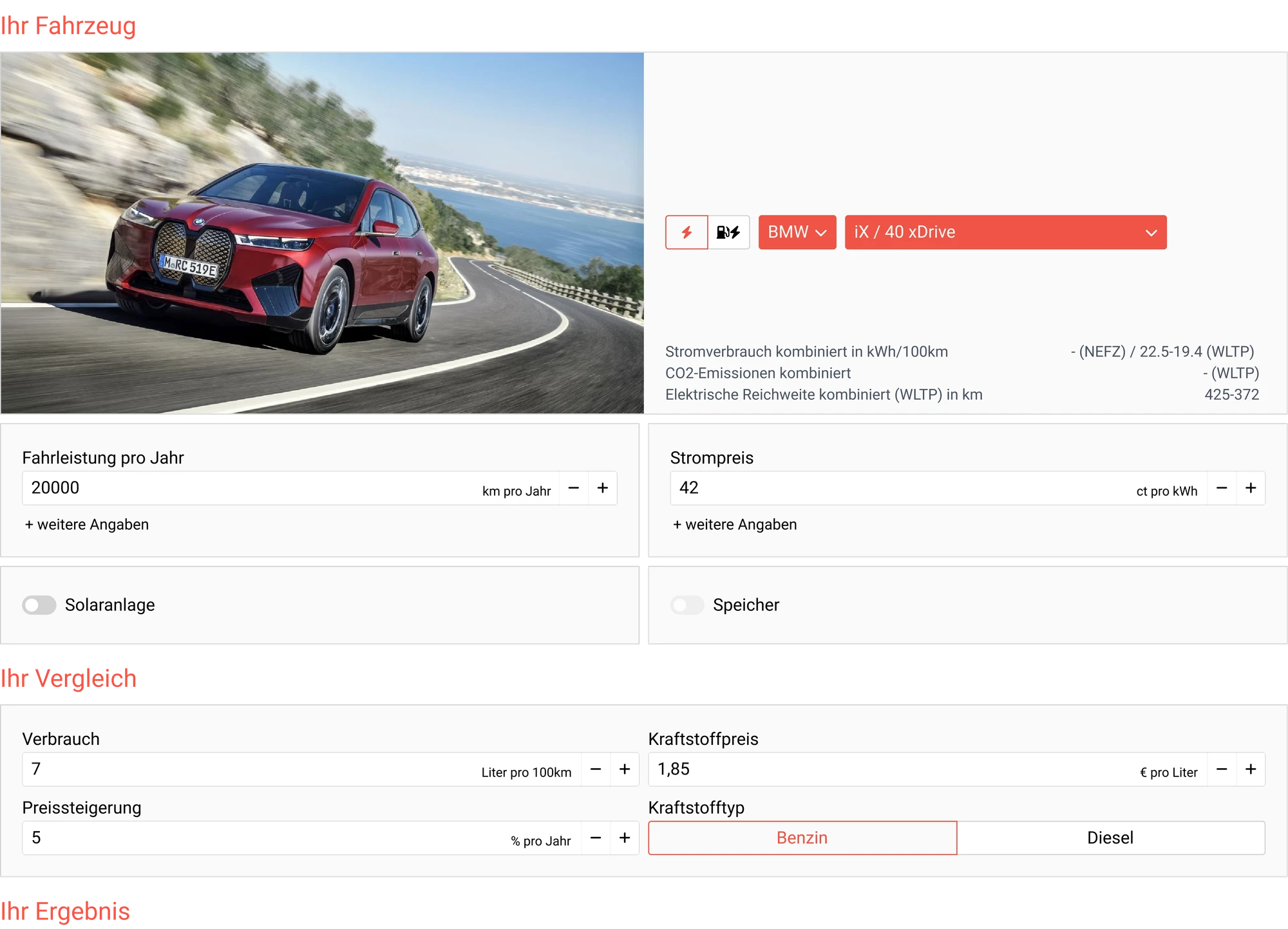Click the Ihr Fahrzeug heading
This screenshot has width=1288, height=929.
coord(68,26)
